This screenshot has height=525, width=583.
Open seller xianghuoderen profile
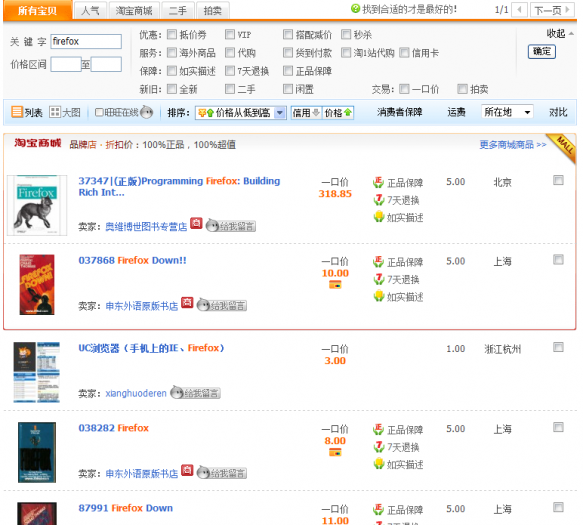[x=136, y=393]
